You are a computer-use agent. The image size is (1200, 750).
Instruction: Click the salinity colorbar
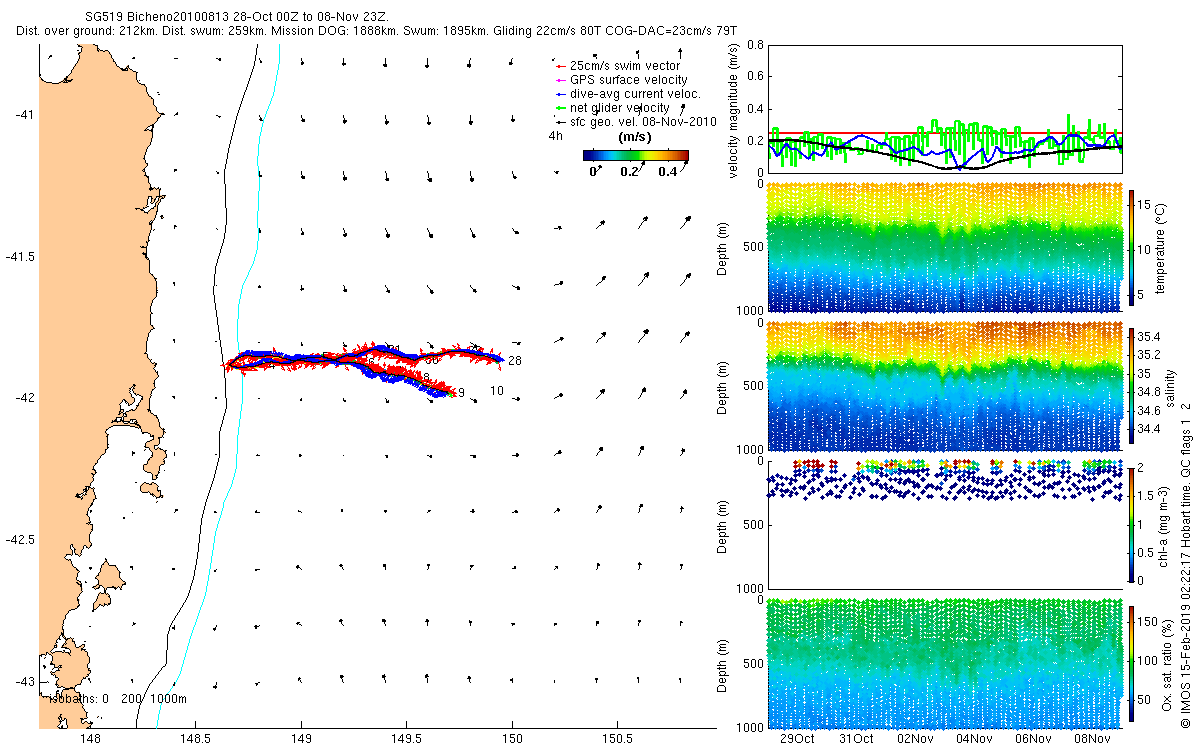point(1132,384)
